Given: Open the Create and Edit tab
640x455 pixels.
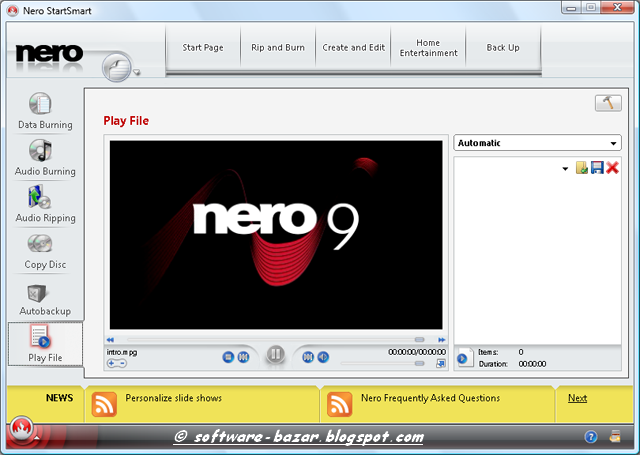Looking at the screenshot, I should [353, 48].
